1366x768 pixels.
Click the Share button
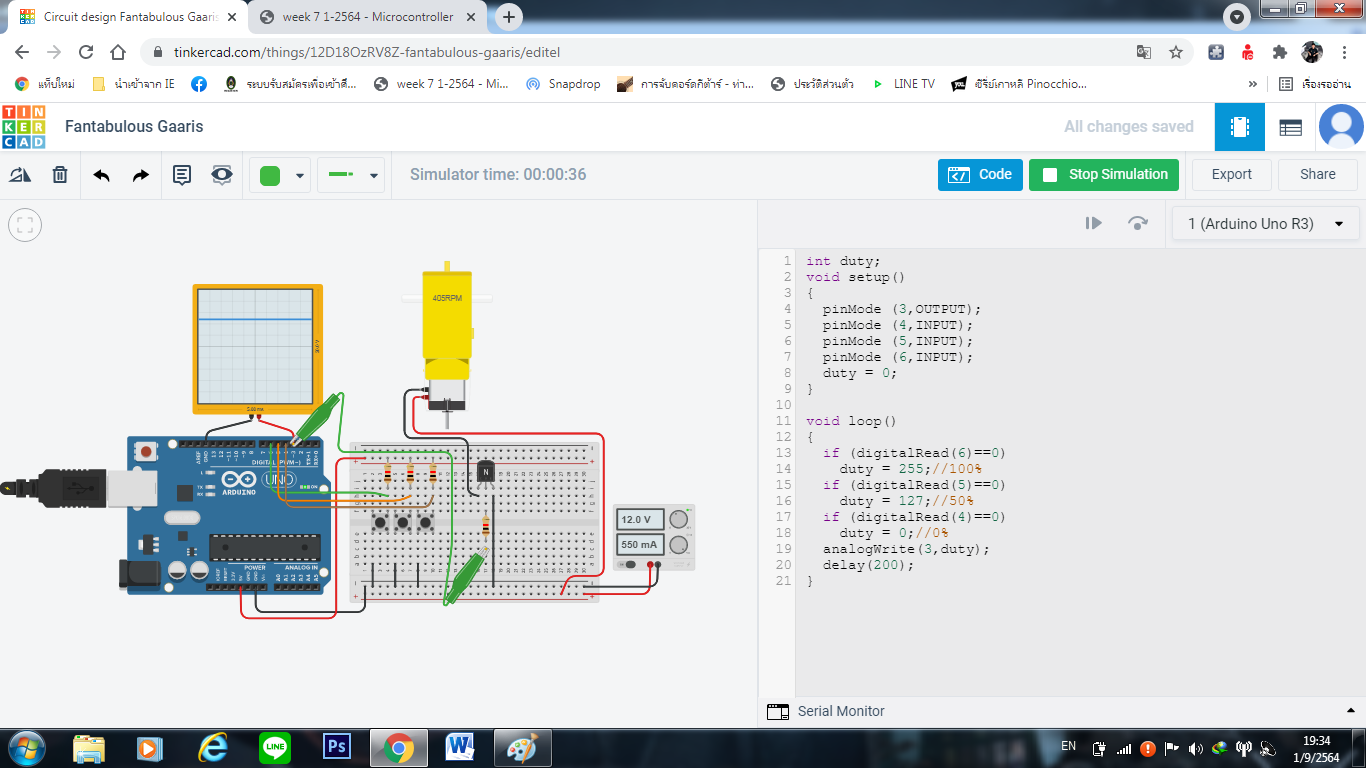tap(1317, 174)
